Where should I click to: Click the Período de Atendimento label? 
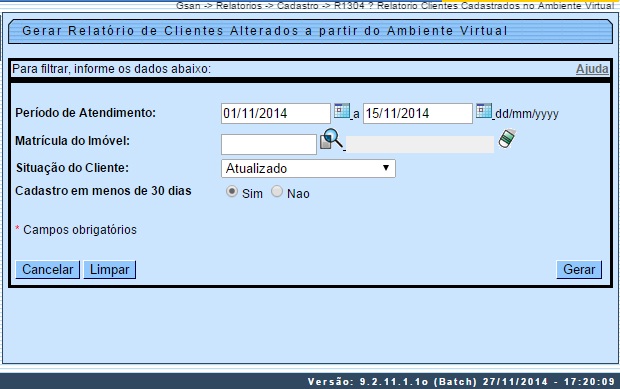point(85,113)
